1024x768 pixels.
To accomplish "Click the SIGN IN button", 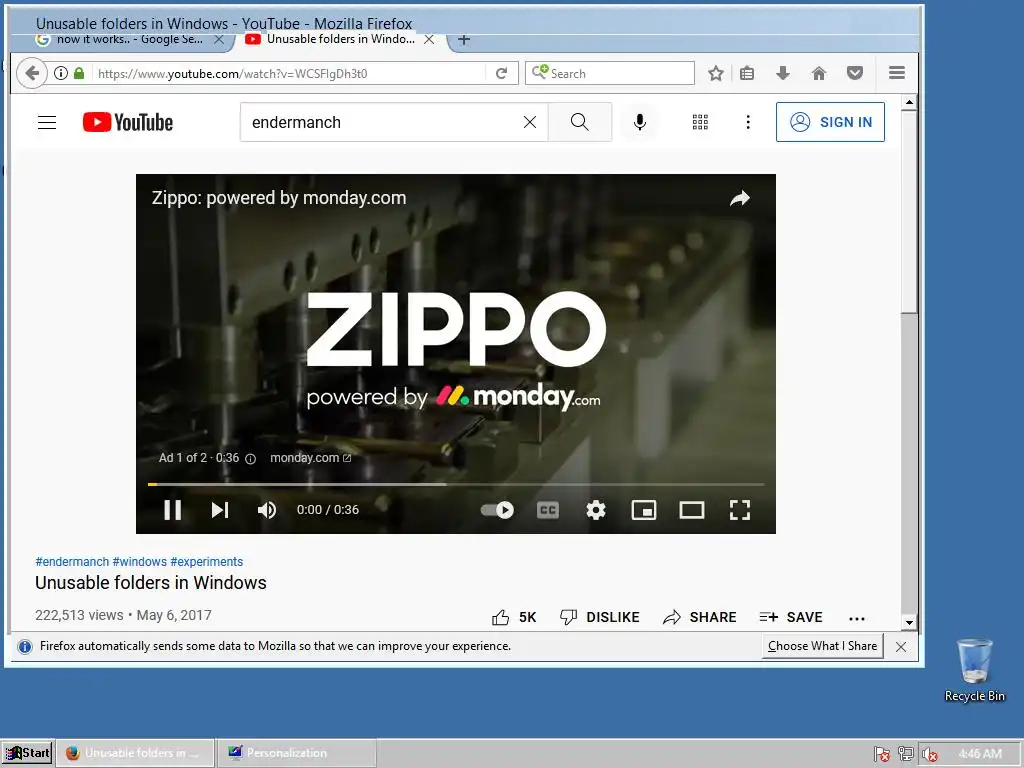I will coord(830,122).
